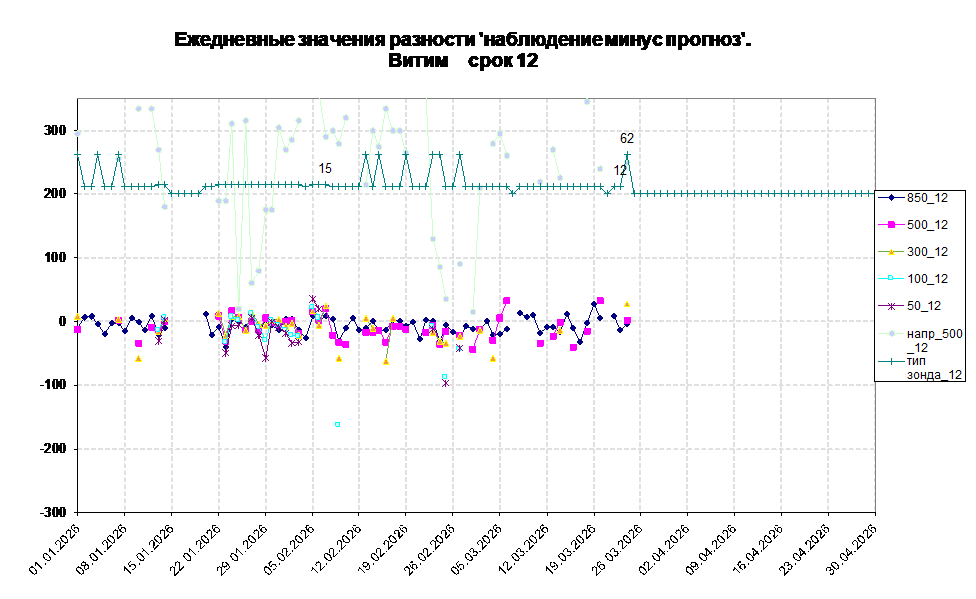Select the 300 value axis label
The width and height of the screenshot is (976, 599).
[55, 130]
